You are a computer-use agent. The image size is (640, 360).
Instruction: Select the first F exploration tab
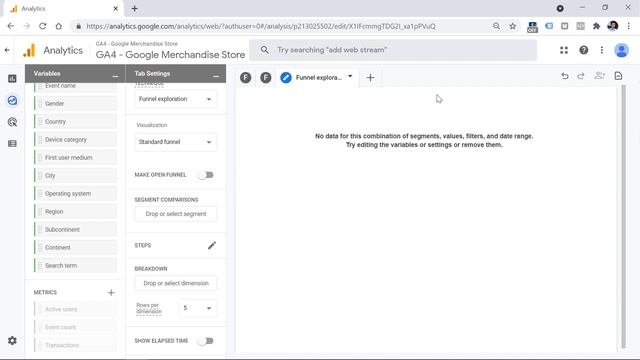[x=246, y=78]
